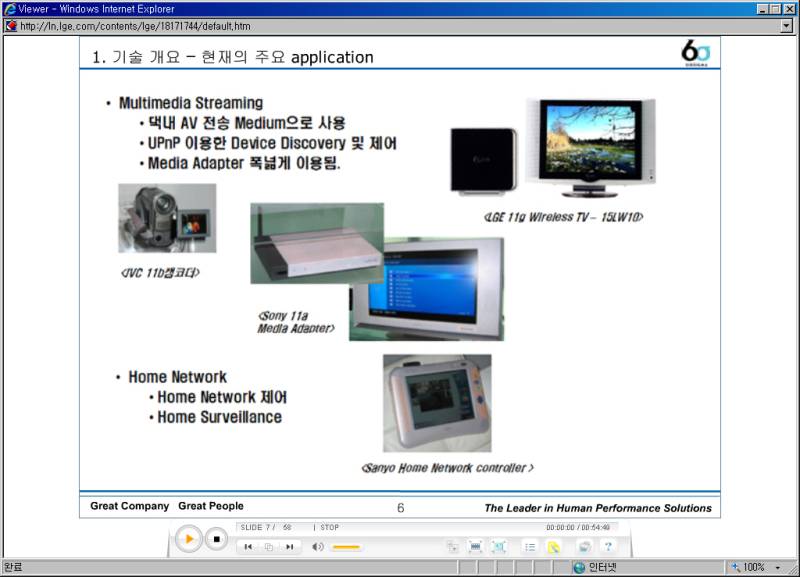Stop playback with the black square button

(x=216, y=539)
